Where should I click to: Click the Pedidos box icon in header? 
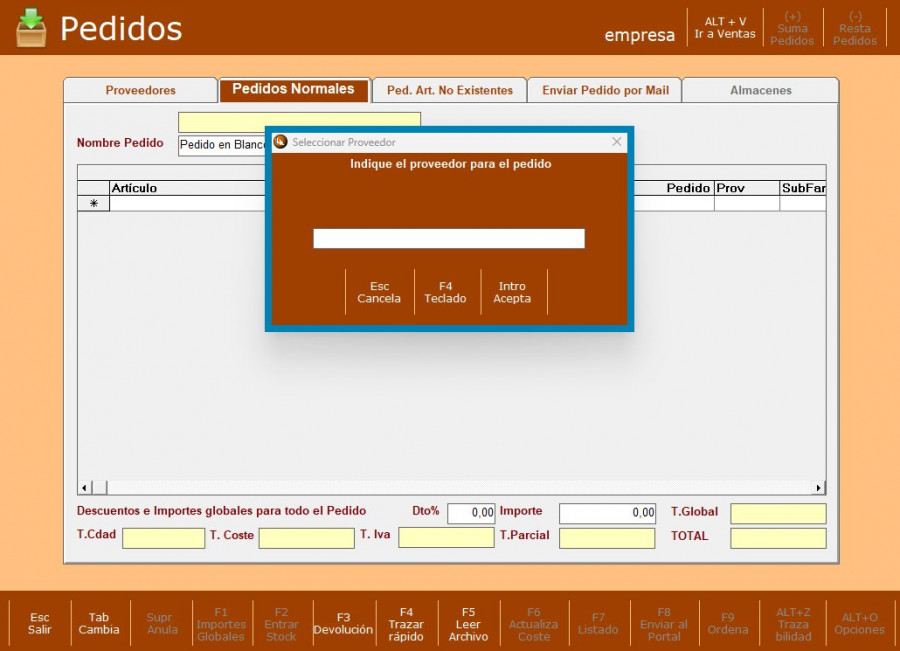click(x=31, y=27)
